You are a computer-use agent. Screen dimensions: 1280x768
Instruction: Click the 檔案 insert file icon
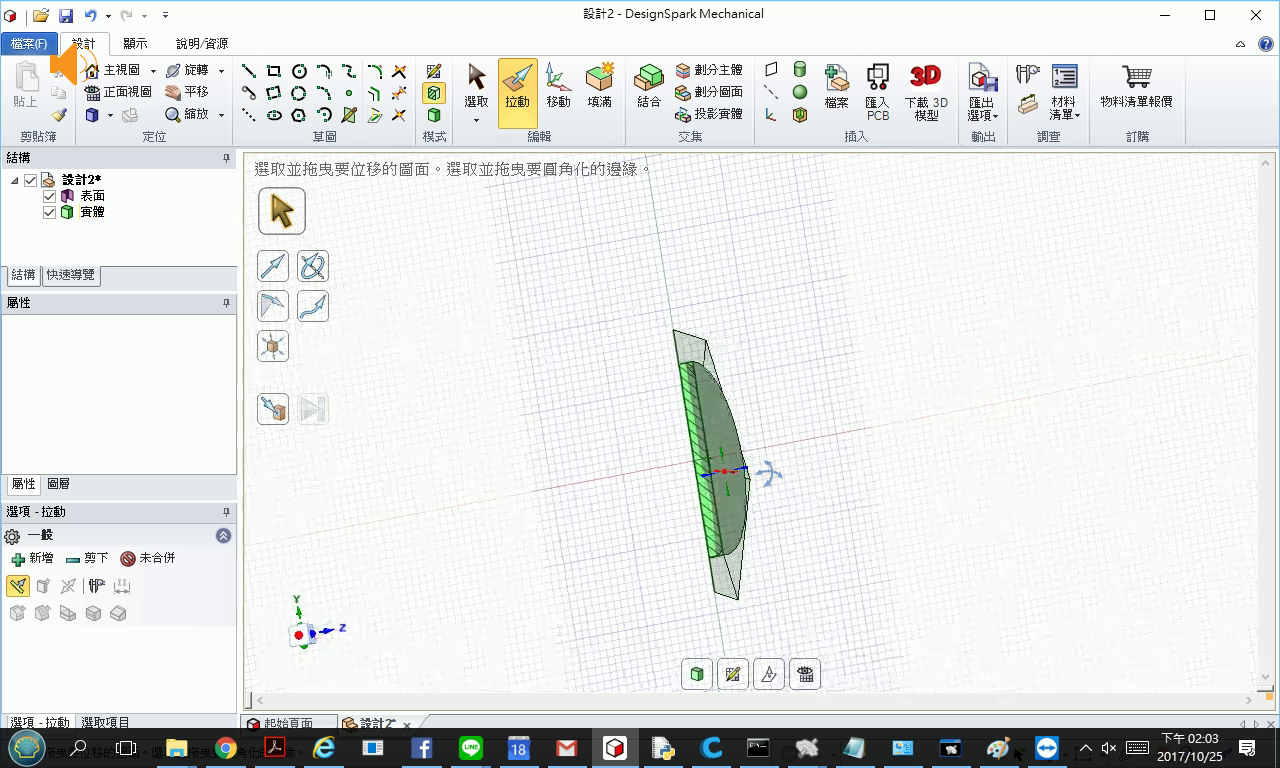(837, 86)
